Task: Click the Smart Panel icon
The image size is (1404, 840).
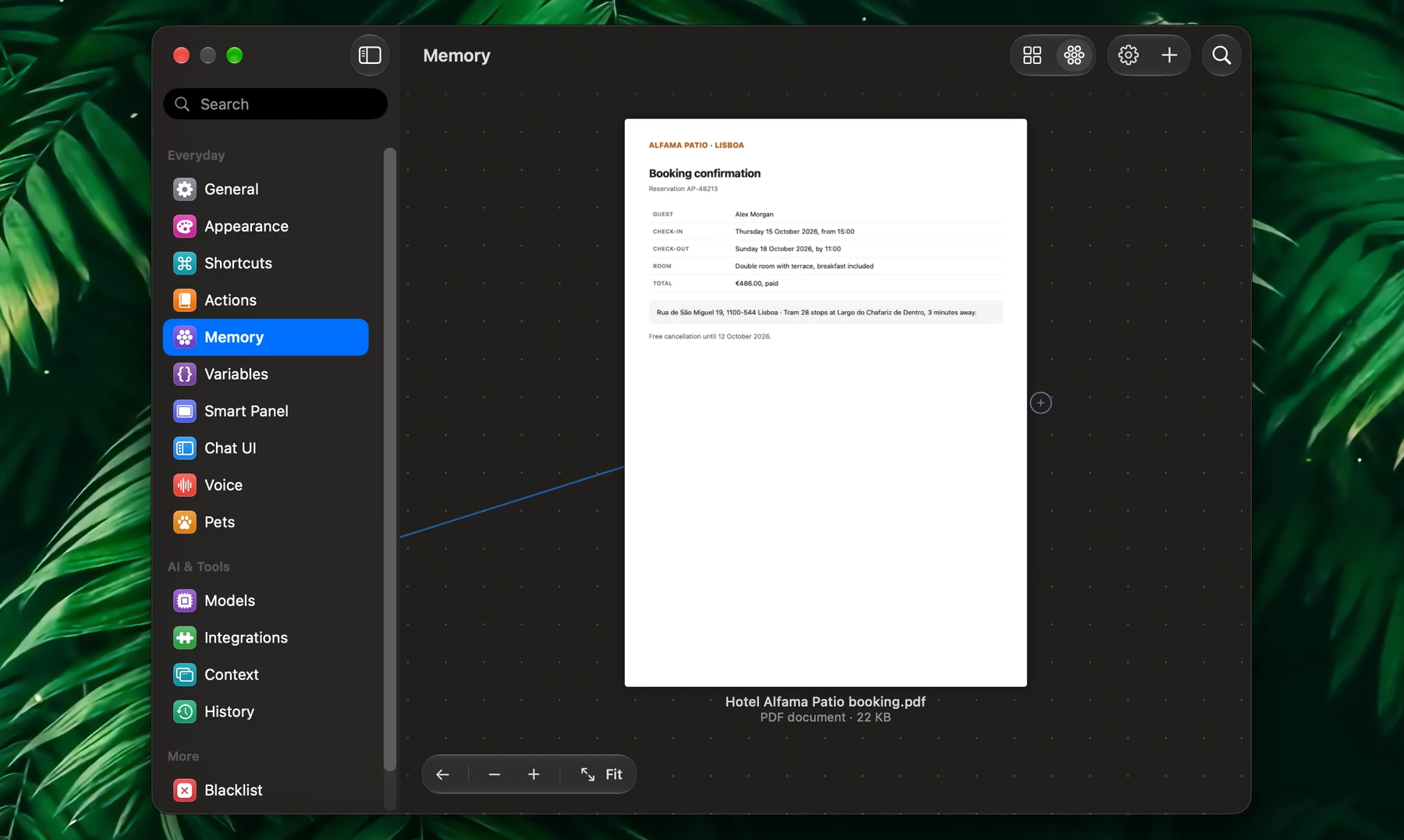Action: click(x=185, y=411)
